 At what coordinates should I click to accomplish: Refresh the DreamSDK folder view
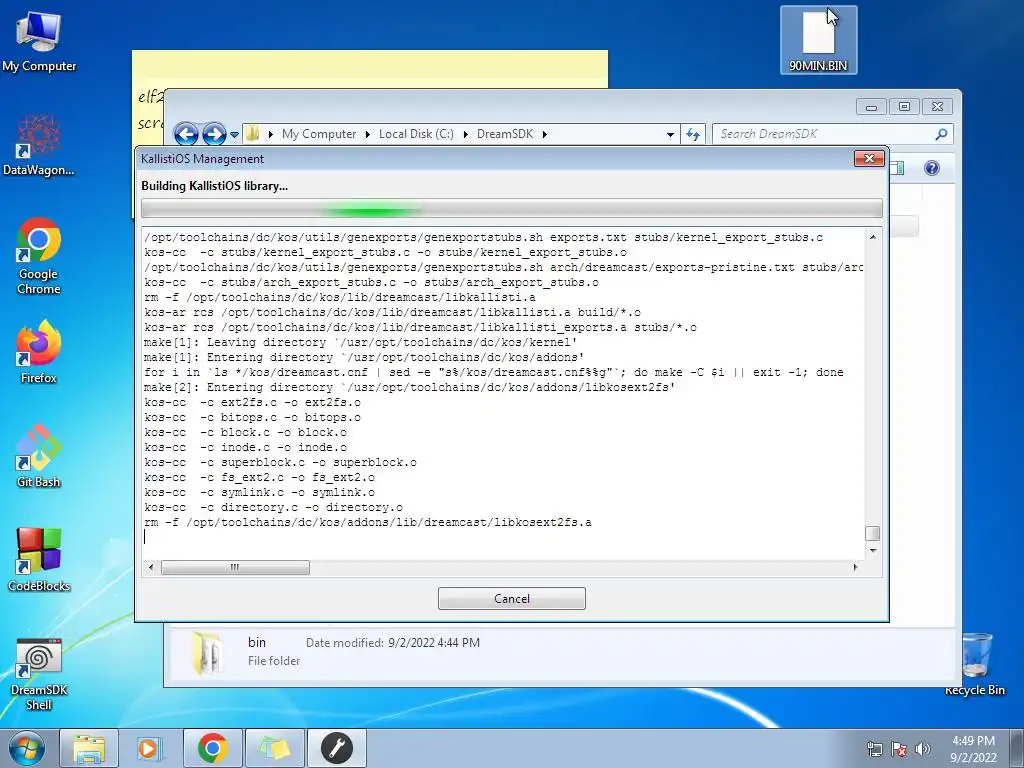tap(693, 135)
